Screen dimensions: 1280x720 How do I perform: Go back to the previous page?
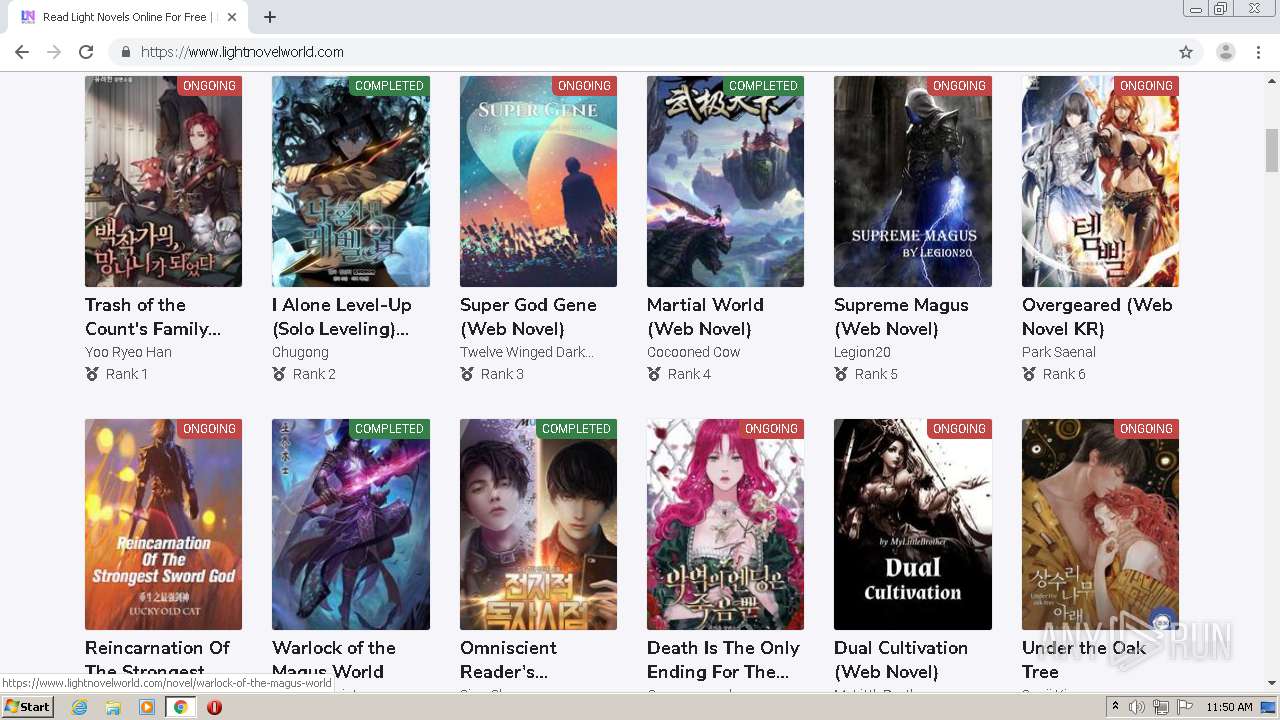click(22, 52)
